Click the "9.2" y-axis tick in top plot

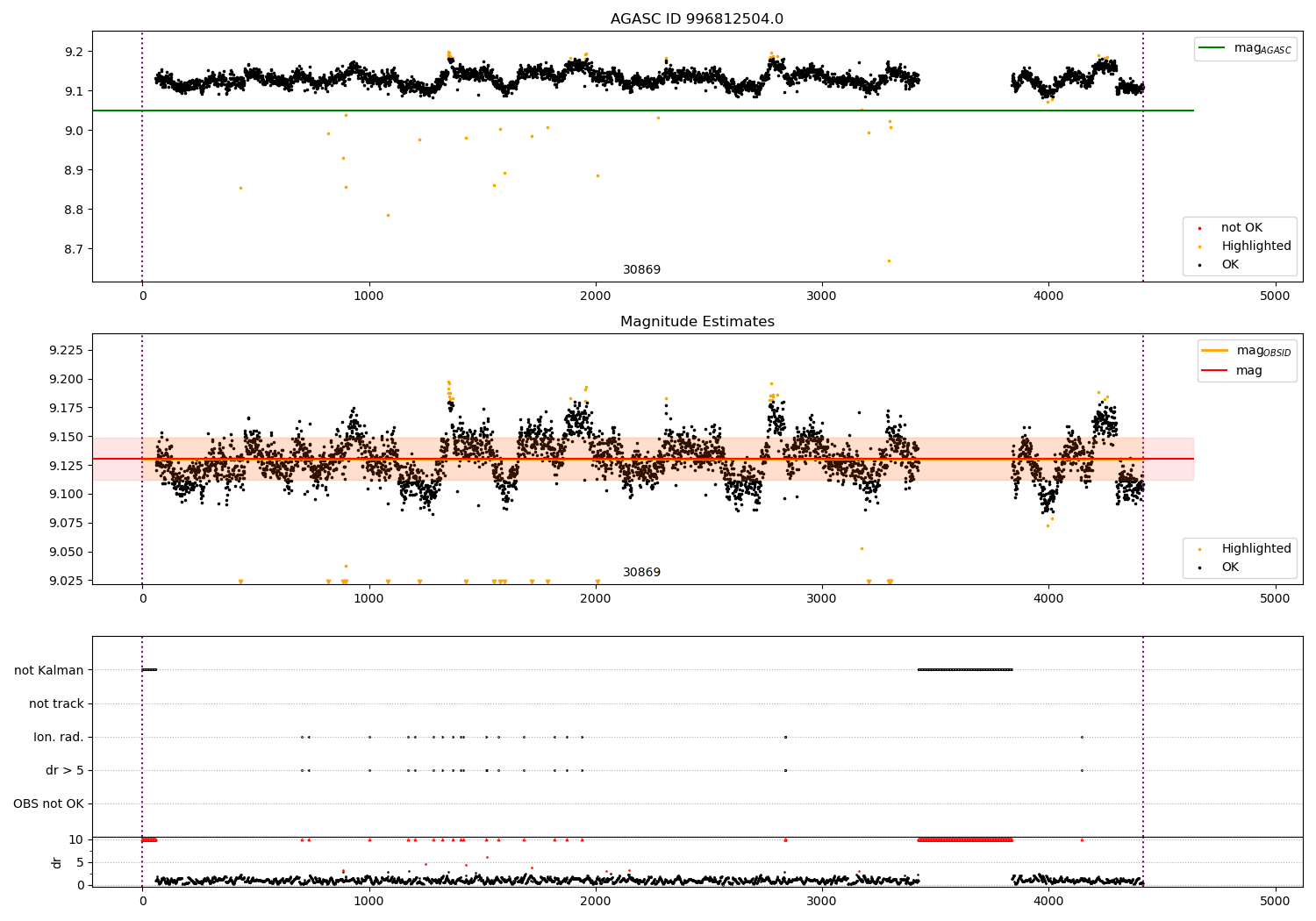click(x=74, y=52)
